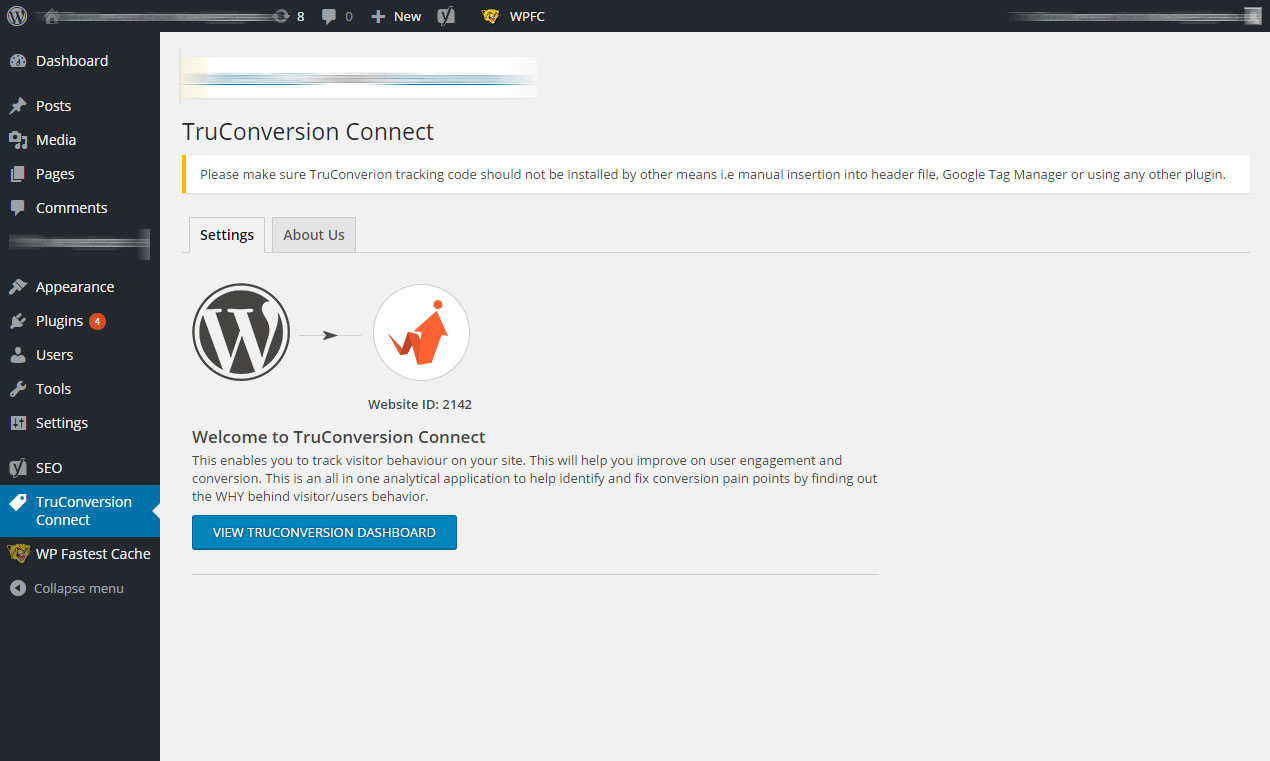
Task: Click the blurred banner image above title
Action: click(x=358, y=77)
